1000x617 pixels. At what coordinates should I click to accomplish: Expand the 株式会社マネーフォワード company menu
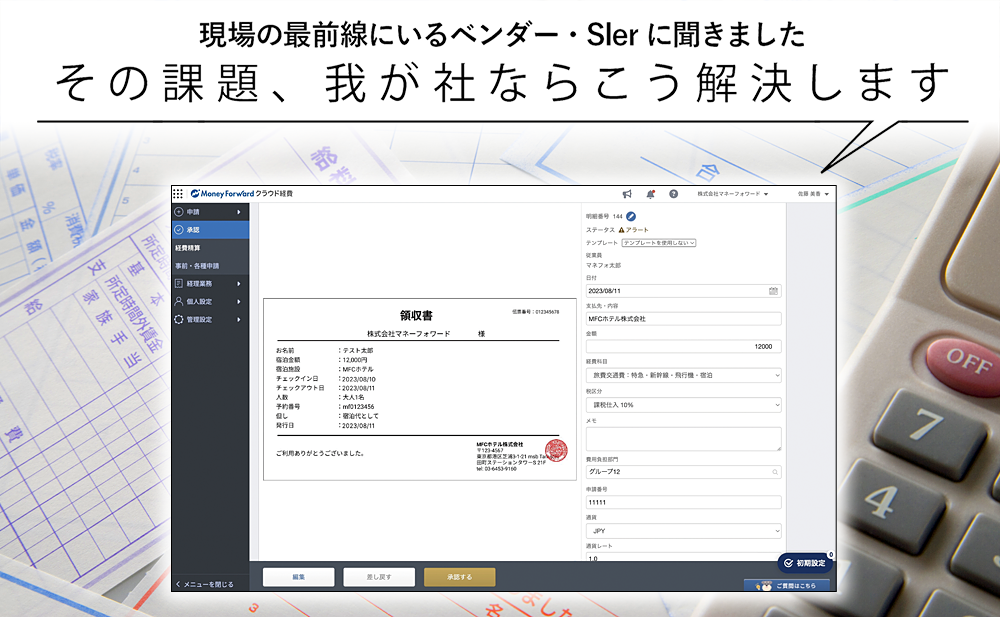pyautogui.click(x=732, y=194)
